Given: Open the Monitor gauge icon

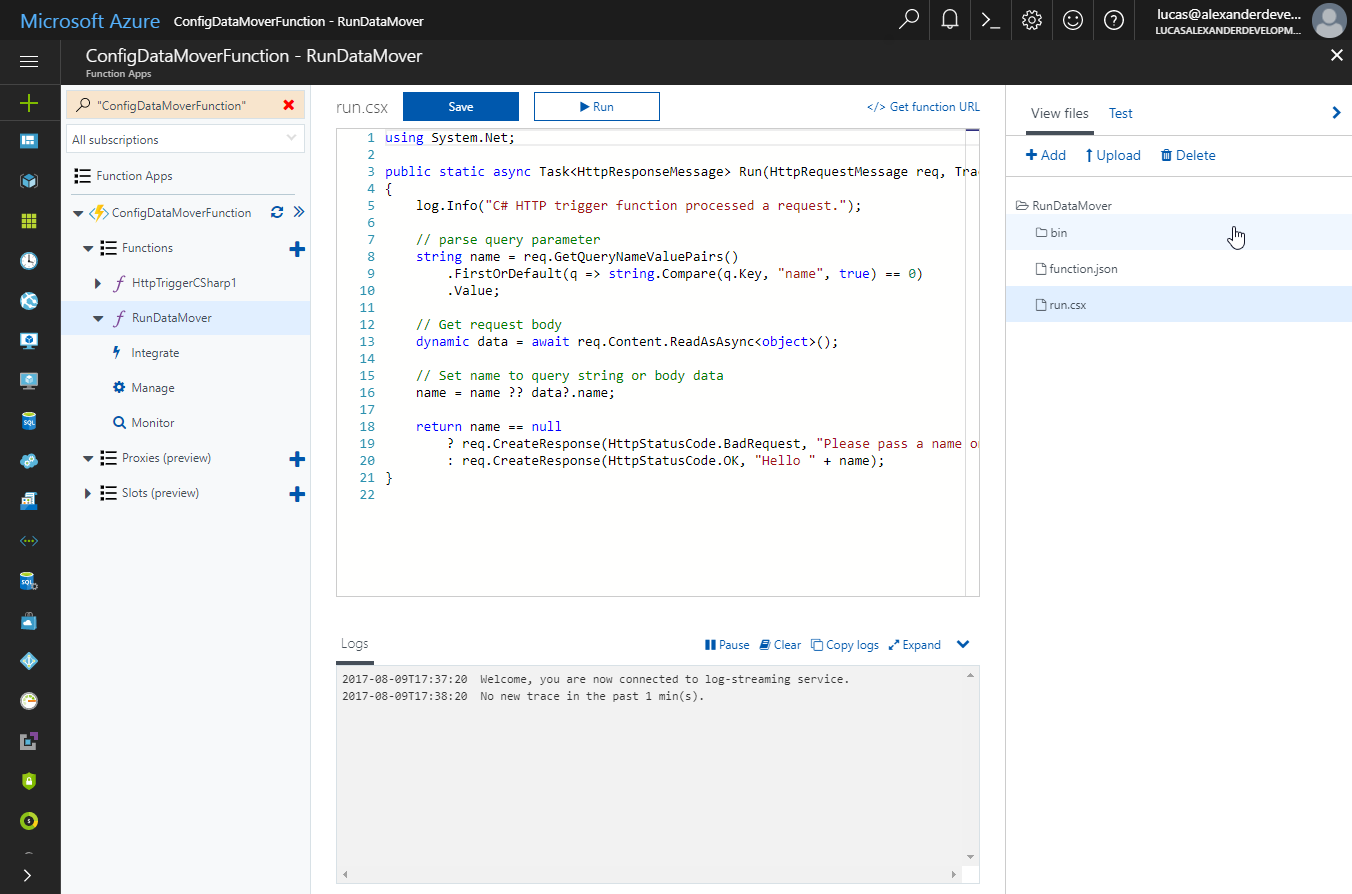Looking at the screenshot, I should [29, 701].
